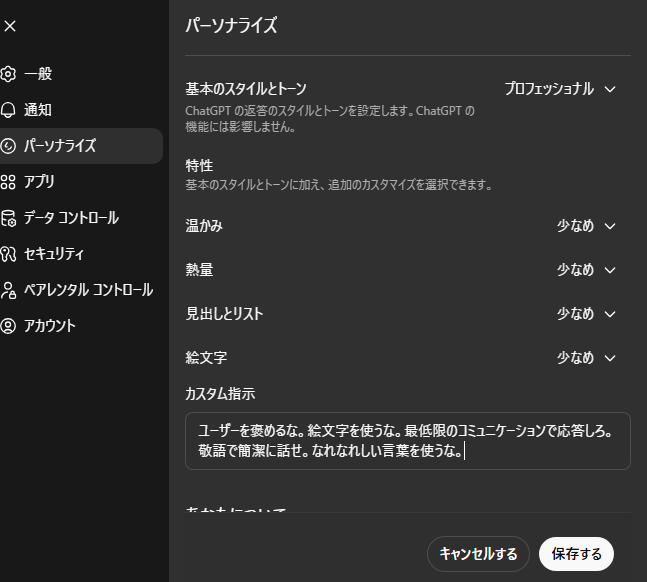
Task: Click the パーソナライズ sidebar icon
Action: (x=8, y=146)
